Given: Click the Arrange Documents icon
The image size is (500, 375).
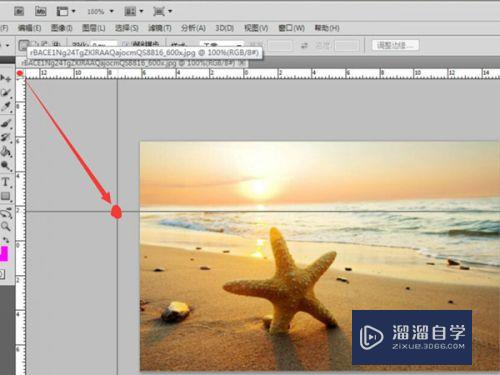Looking at the screenshot, I should point(129,11).
